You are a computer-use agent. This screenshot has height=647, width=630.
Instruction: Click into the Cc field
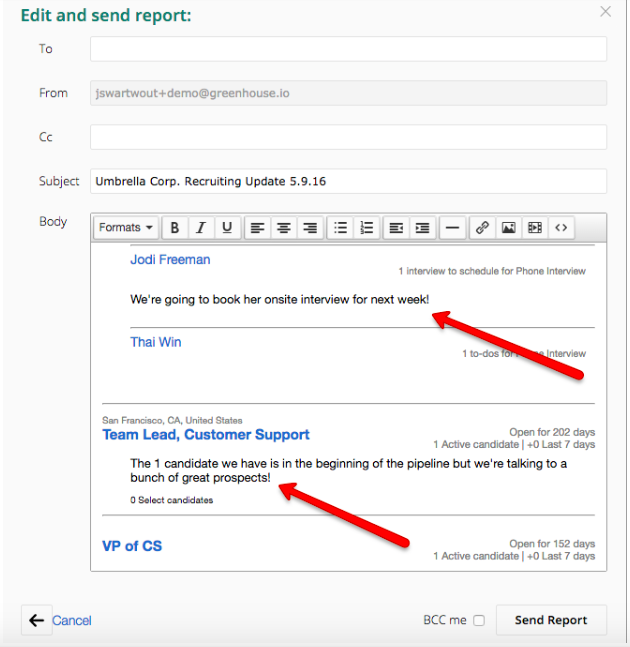349,137
